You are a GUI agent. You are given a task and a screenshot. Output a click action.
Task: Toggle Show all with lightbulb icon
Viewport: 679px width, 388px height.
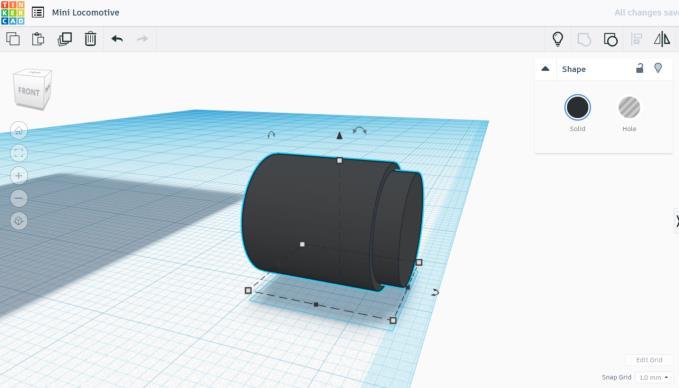click(x=558, y=39)
